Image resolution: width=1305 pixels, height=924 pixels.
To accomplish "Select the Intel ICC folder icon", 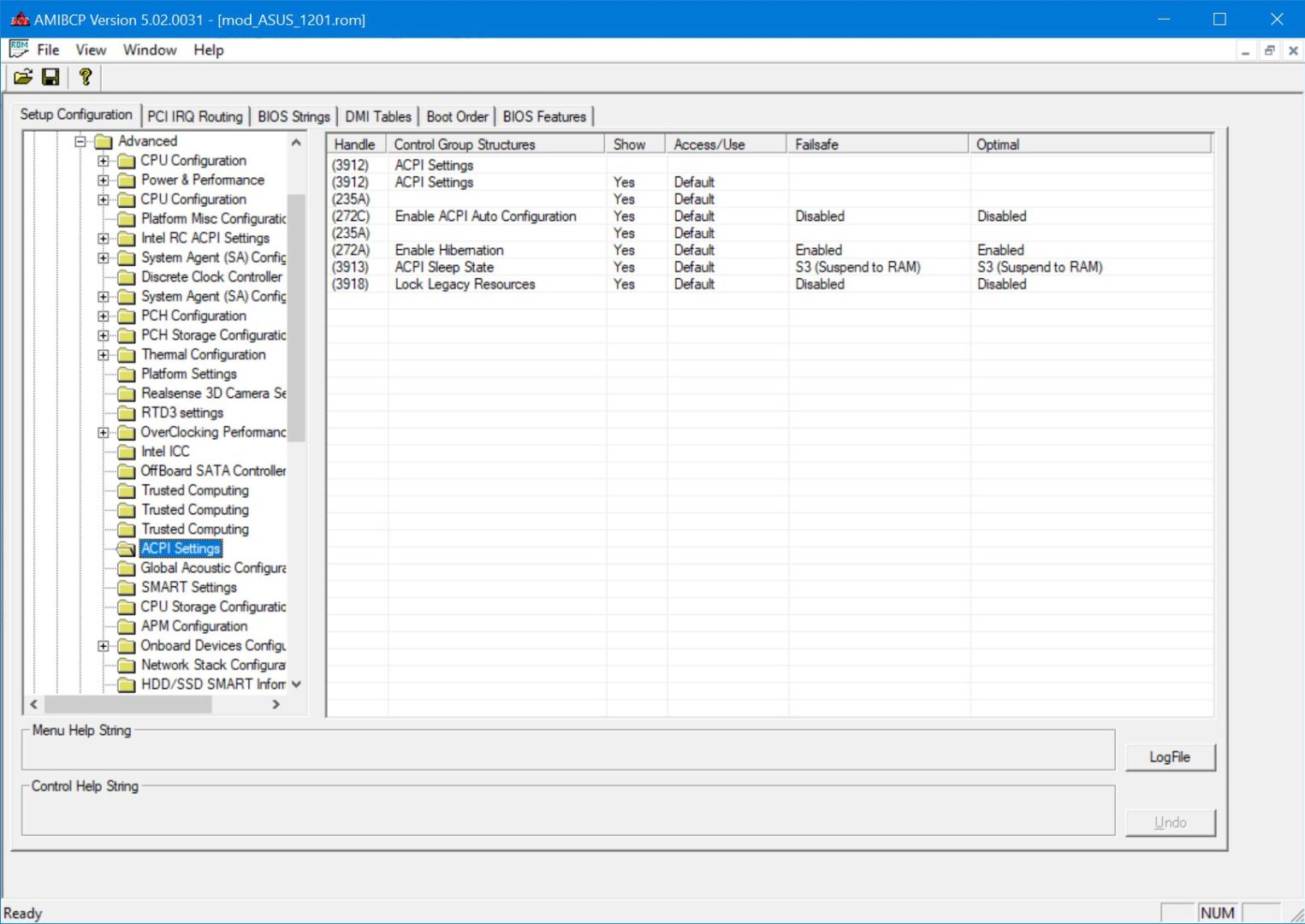I will [x=127, y=452].
